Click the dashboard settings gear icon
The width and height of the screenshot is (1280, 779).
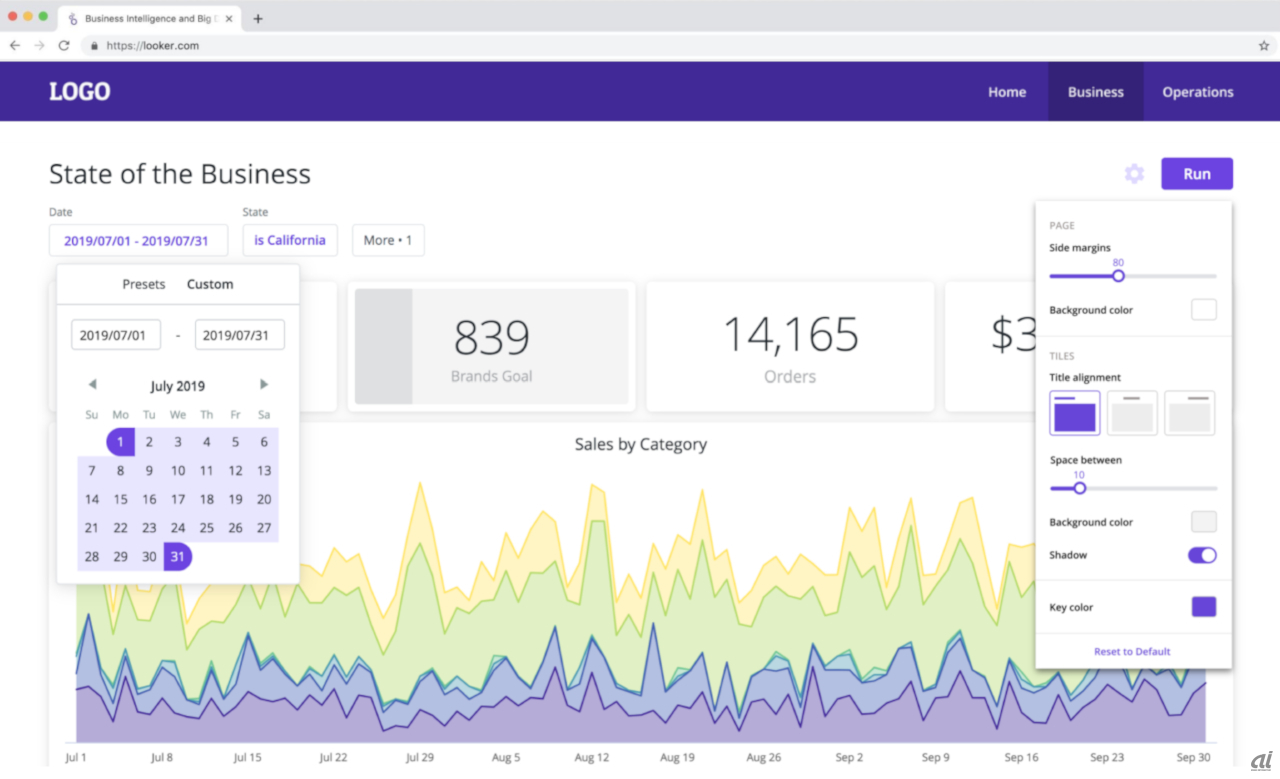pyautogui.click(x=1134, y=174)
